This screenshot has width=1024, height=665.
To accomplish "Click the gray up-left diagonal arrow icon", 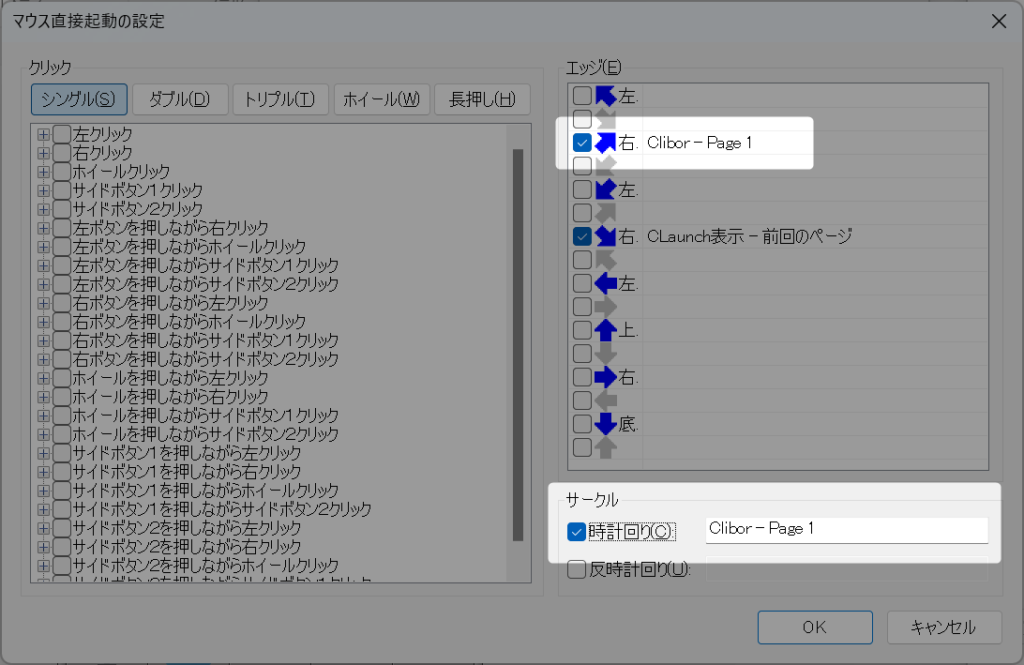I will coord(606,260).
